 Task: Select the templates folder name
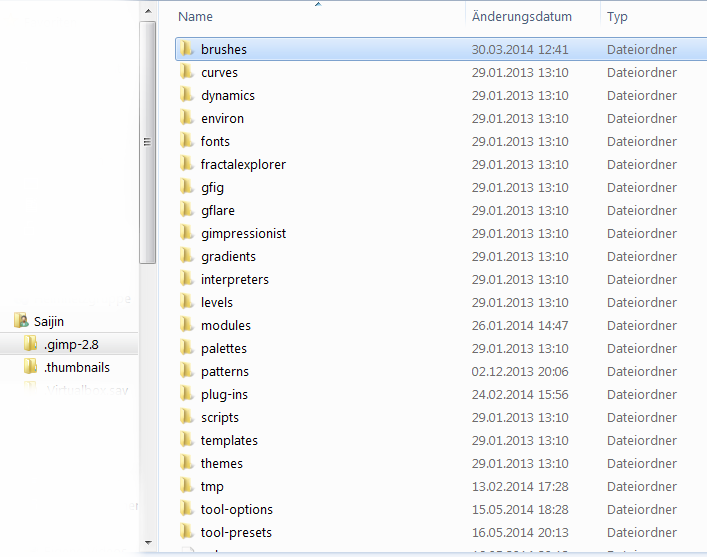(229, 441)
